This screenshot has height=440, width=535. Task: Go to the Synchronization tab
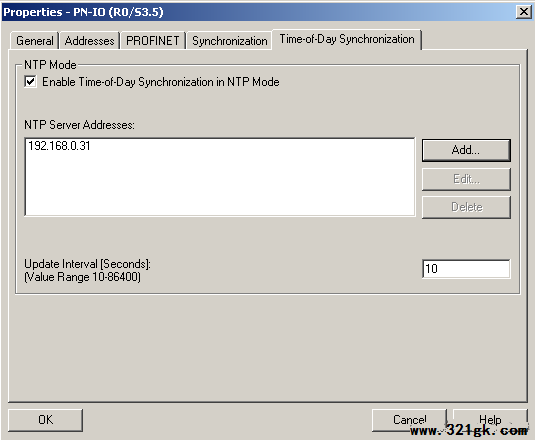click(229, 41)
